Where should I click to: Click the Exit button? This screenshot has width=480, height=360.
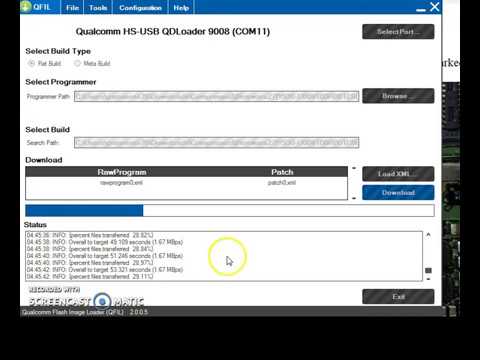[398, 296]
